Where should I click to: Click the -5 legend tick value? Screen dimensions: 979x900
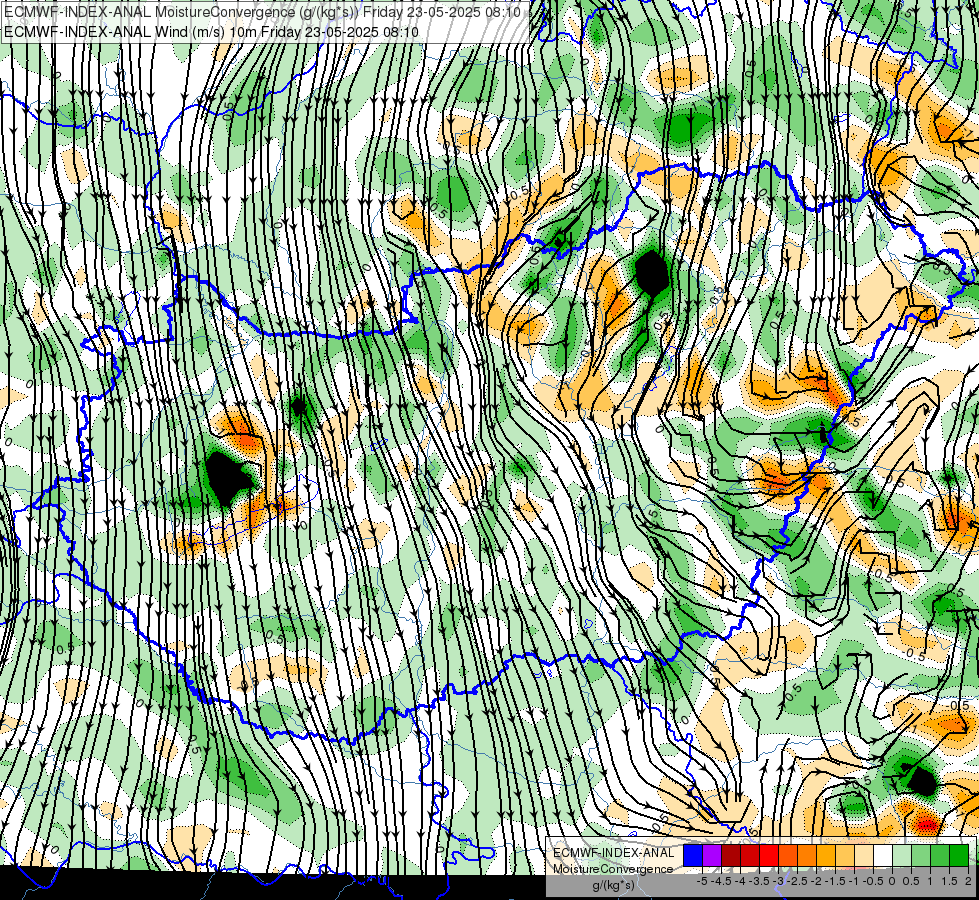(702, 881)
